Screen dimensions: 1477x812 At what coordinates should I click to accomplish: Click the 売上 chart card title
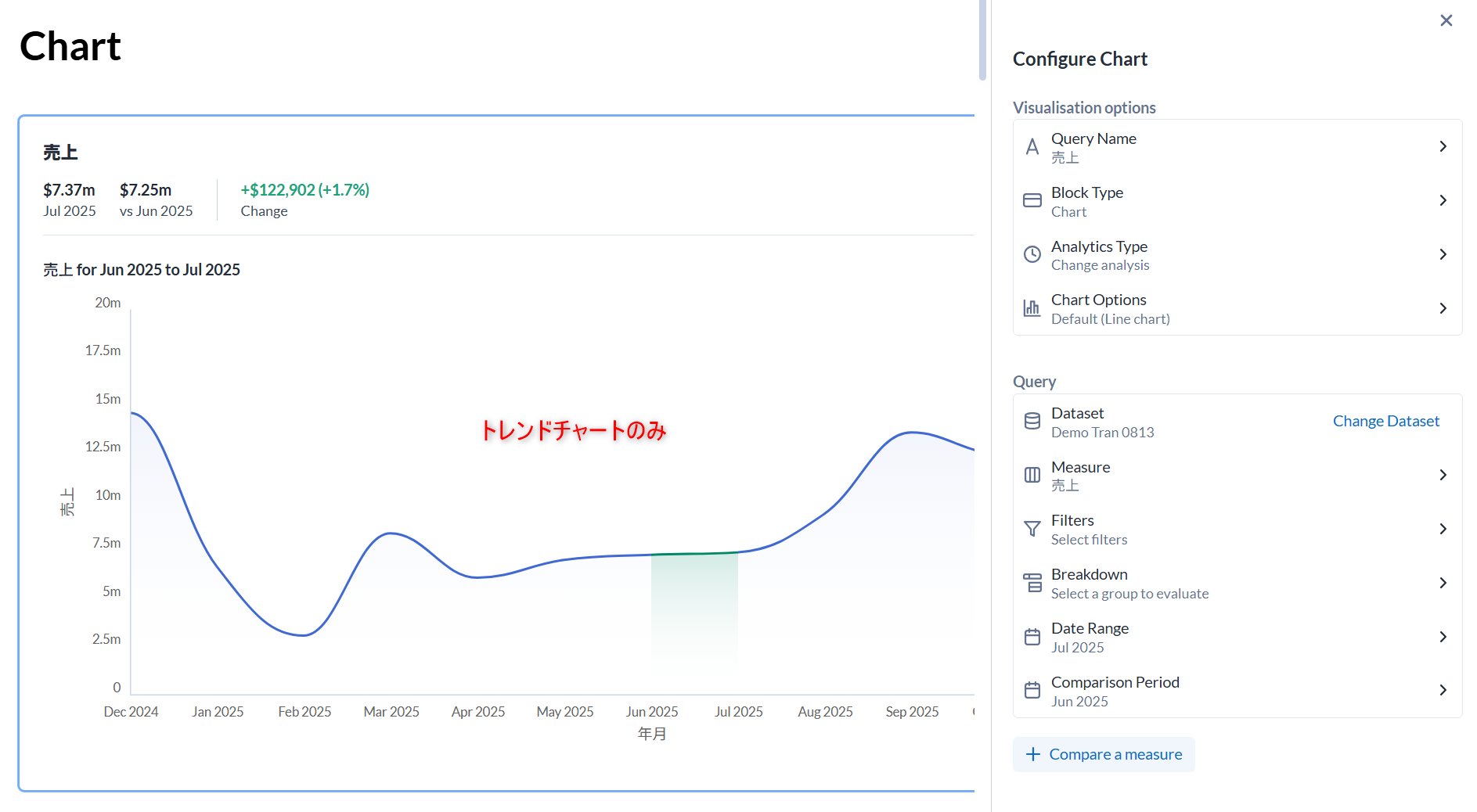(60, 153)
